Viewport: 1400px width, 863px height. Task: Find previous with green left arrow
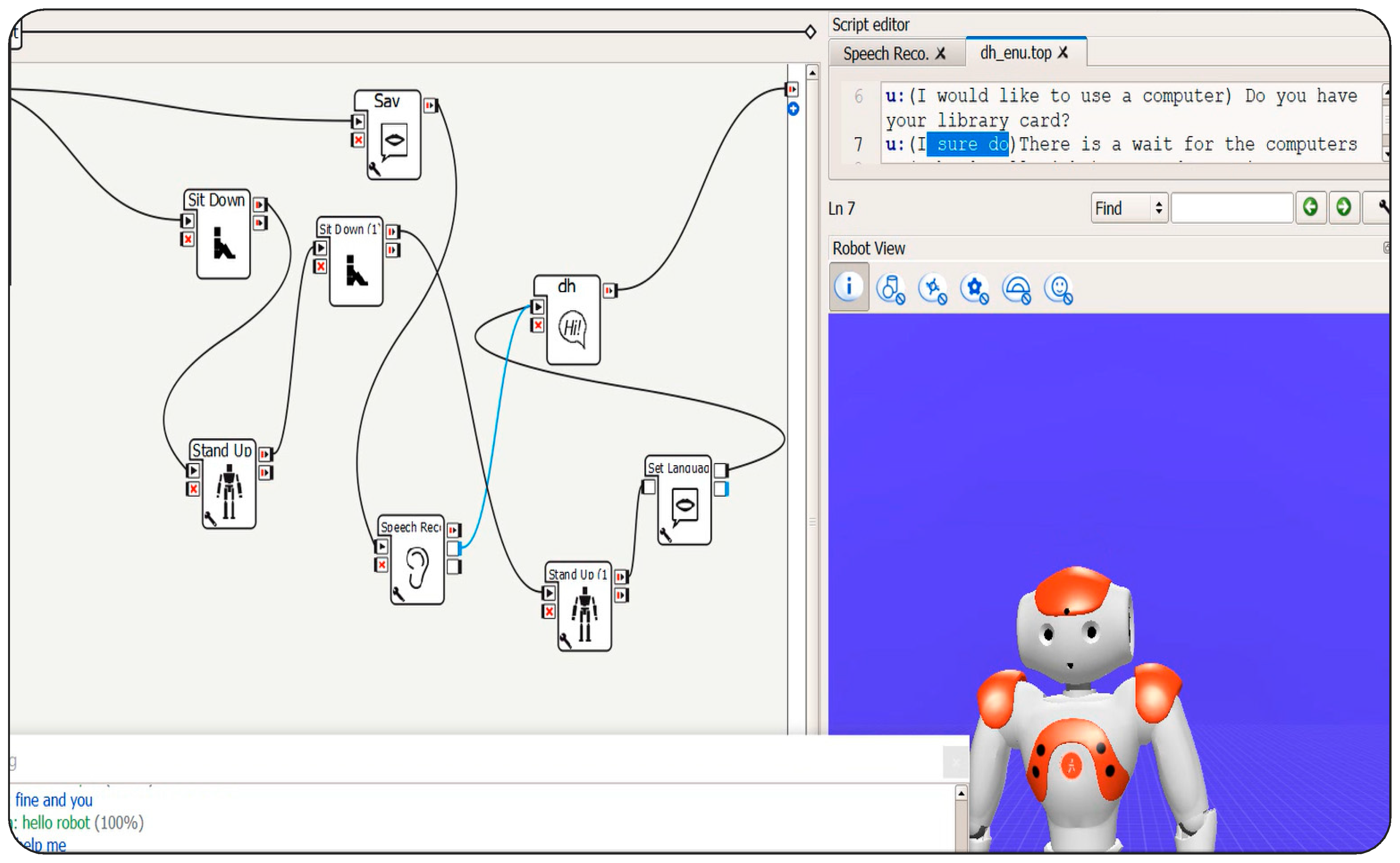click(x=1310, y=207)
